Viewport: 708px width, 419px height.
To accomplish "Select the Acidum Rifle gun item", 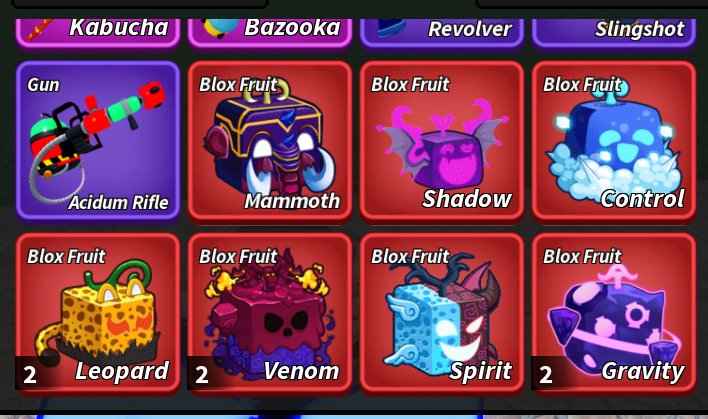I will [x=98, y=141].
